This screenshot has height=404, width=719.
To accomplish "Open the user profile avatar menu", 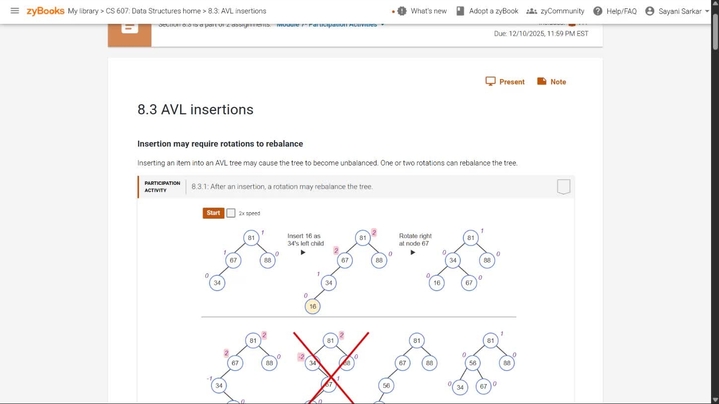I will 649,11.
